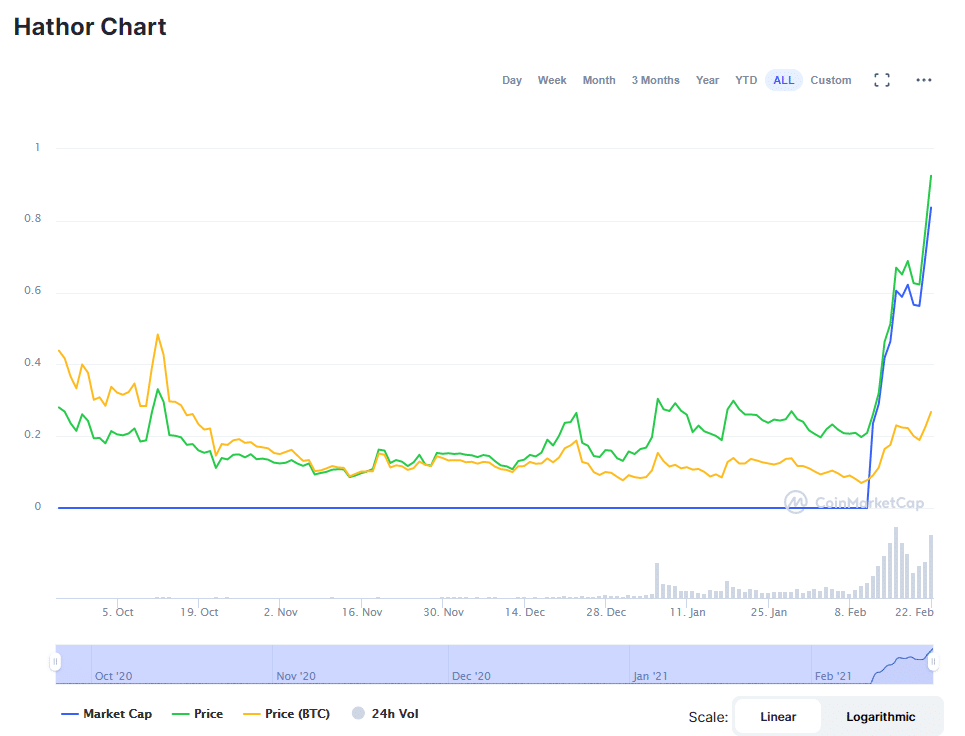Switch chart to Year range
The width and height of the screenshot is (965, 736).
pyautogui.click(x=707, y=80)
